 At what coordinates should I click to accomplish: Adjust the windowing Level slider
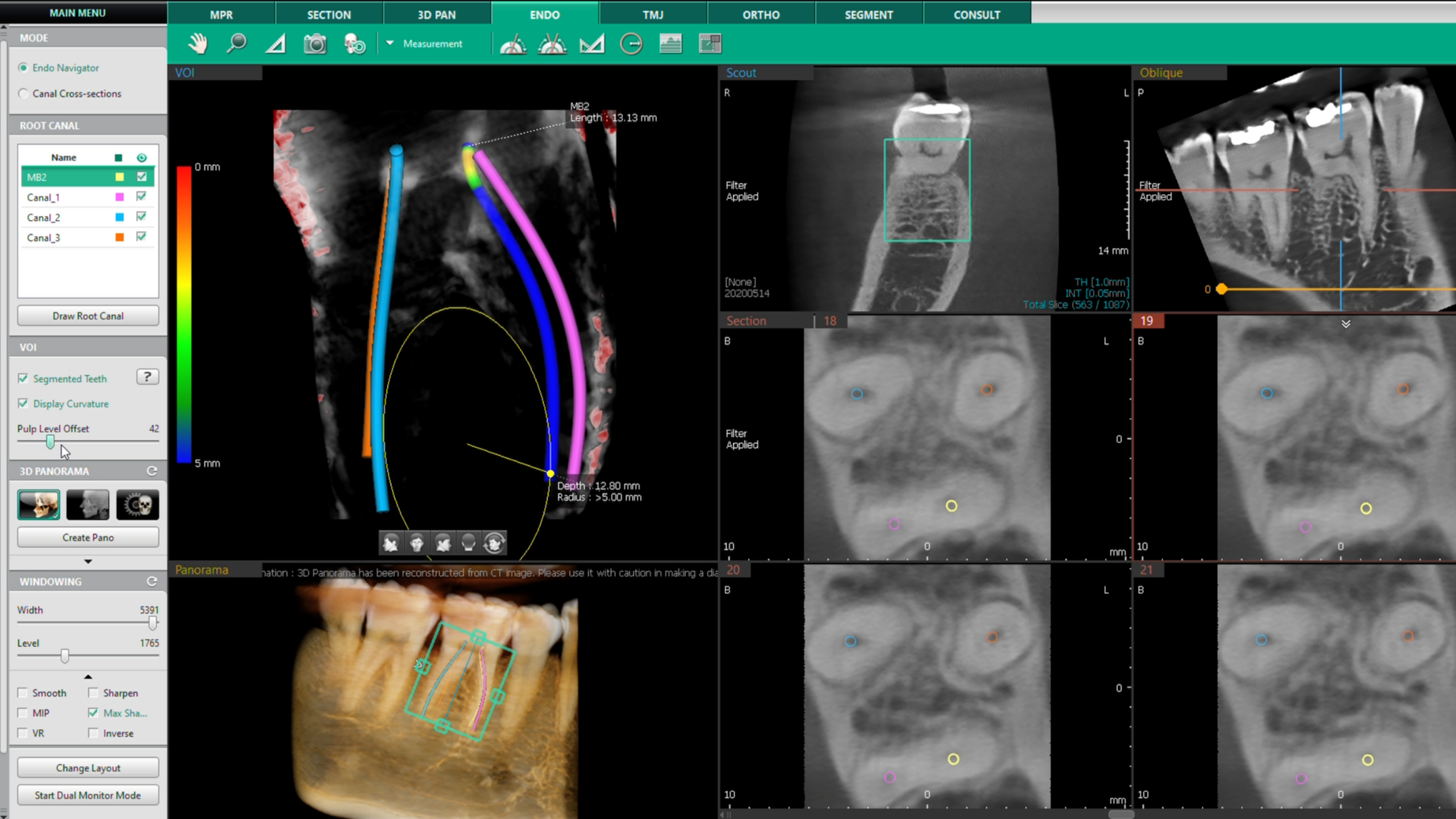tap(65, 655)
